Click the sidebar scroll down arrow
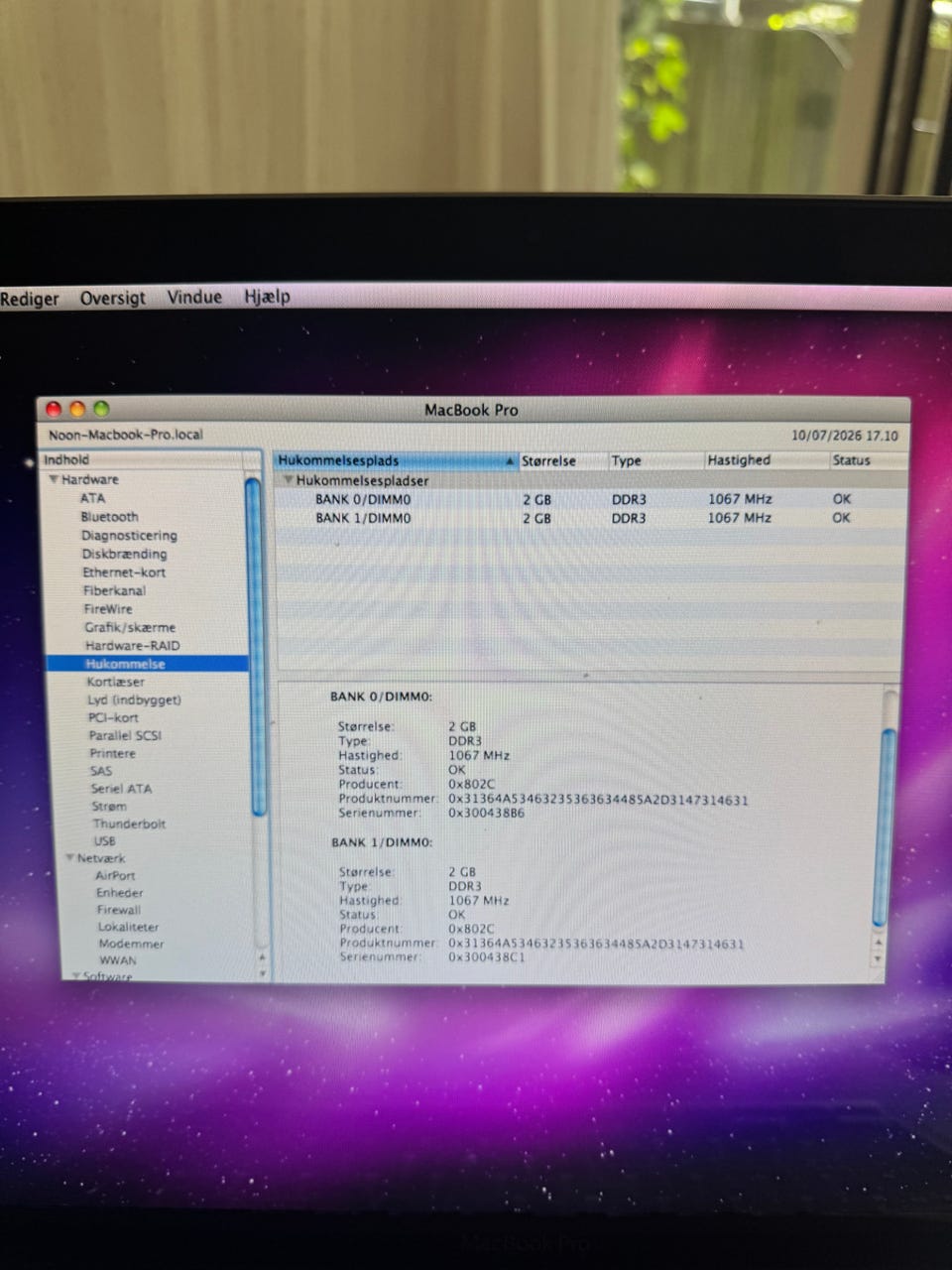The height and width of the screenshot is (1270, 952). coord(262,973)
